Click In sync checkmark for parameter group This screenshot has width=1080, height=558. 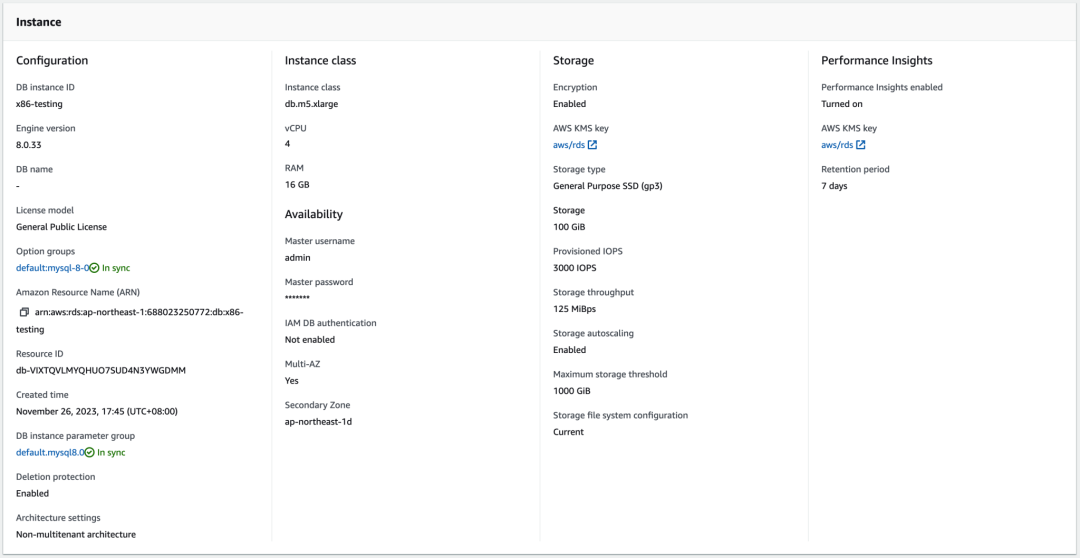pyautogui.click(x=90, y=453)
